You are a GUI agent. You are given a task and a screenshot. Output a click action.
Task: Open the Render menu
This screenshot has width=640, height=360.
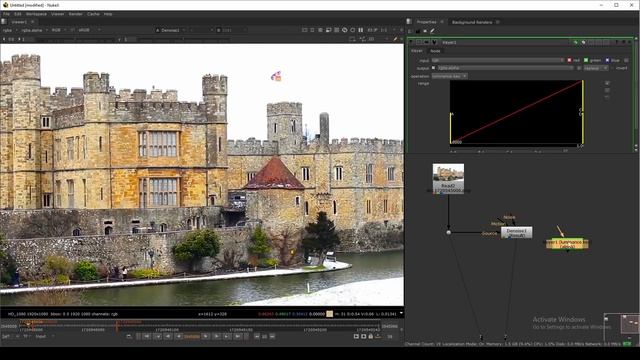(76, 14)
